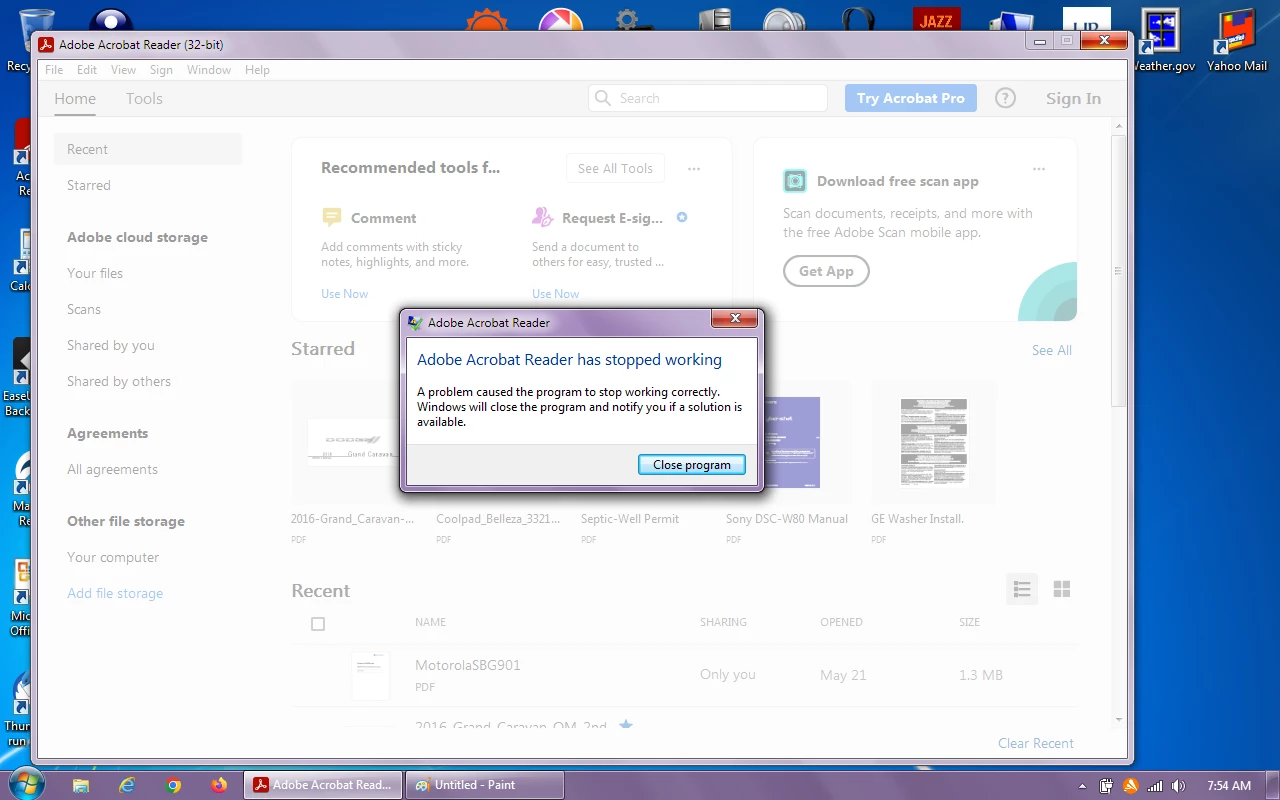Switch to the Home tab
This screenshot has height=800, width=1280.
coord(75,98)
